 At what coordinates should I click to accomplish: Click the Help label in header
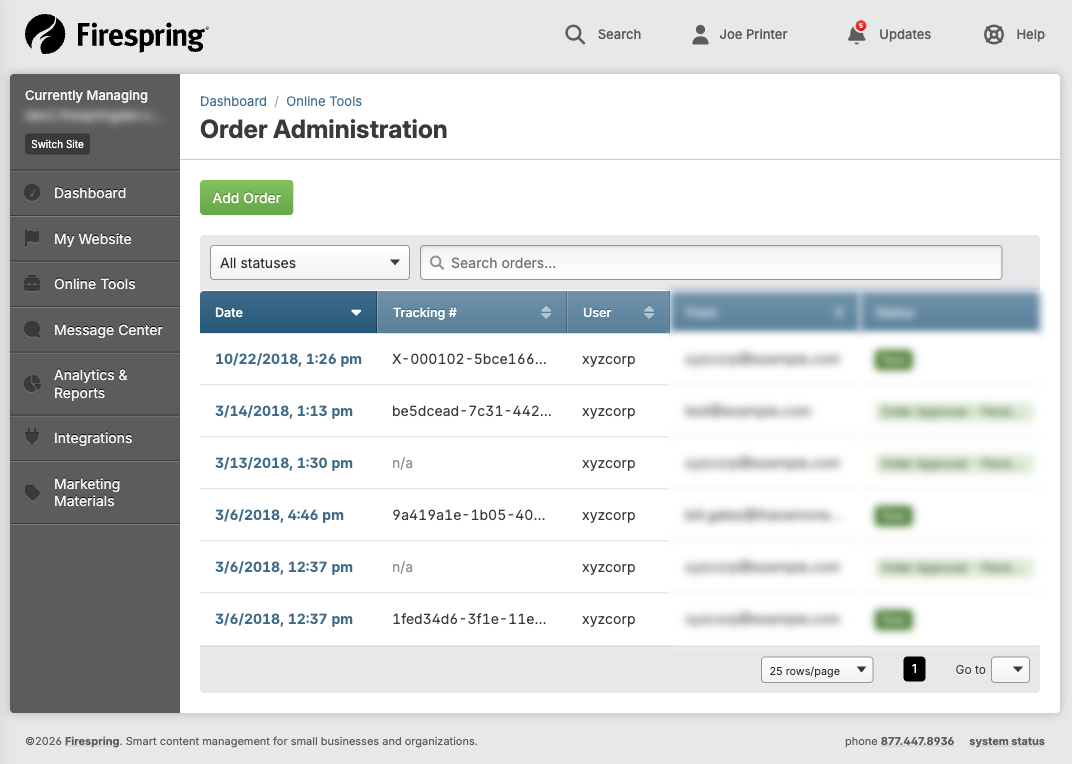(1030, 34)
